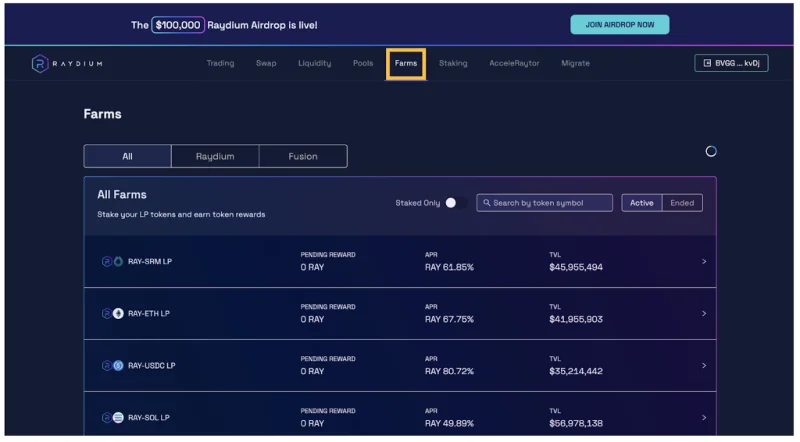
Task: Switch to the Fusion farms tab
Action: 303,156
